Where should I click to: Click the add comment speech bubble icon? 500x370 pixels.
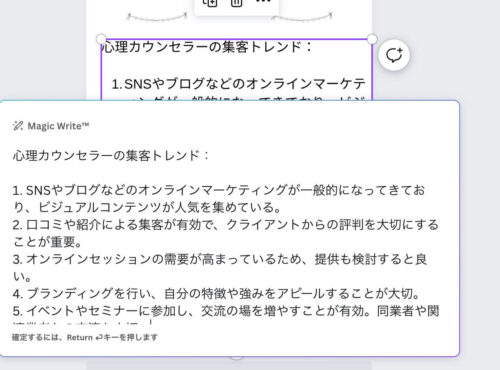point(394,55)
